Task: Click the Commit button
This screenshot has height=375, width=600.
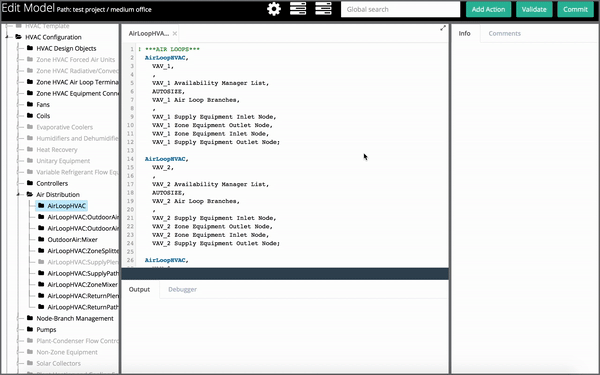Action: (x=575, y=9)
